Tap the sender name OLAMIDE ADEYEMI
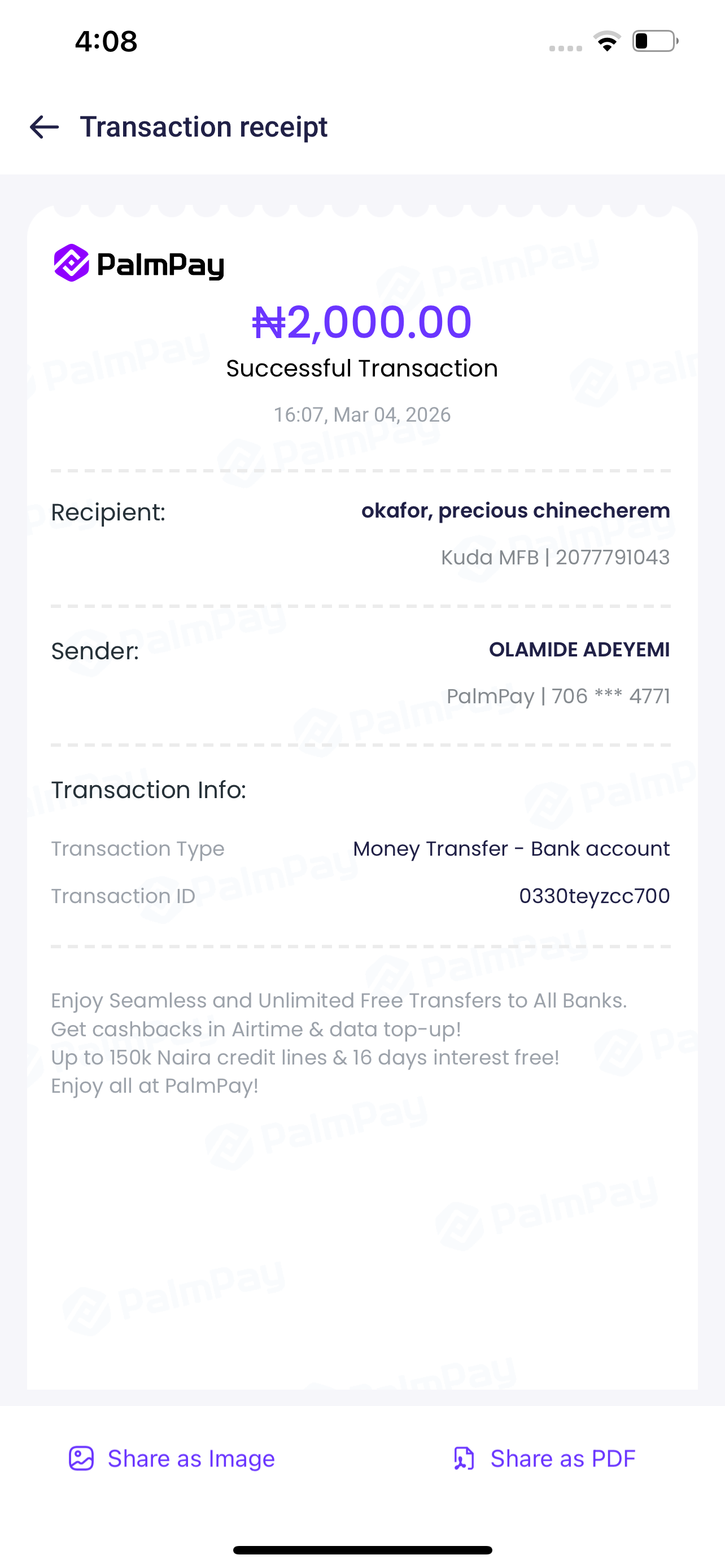This screenshot has height=1568, width=725. [579, 650]
